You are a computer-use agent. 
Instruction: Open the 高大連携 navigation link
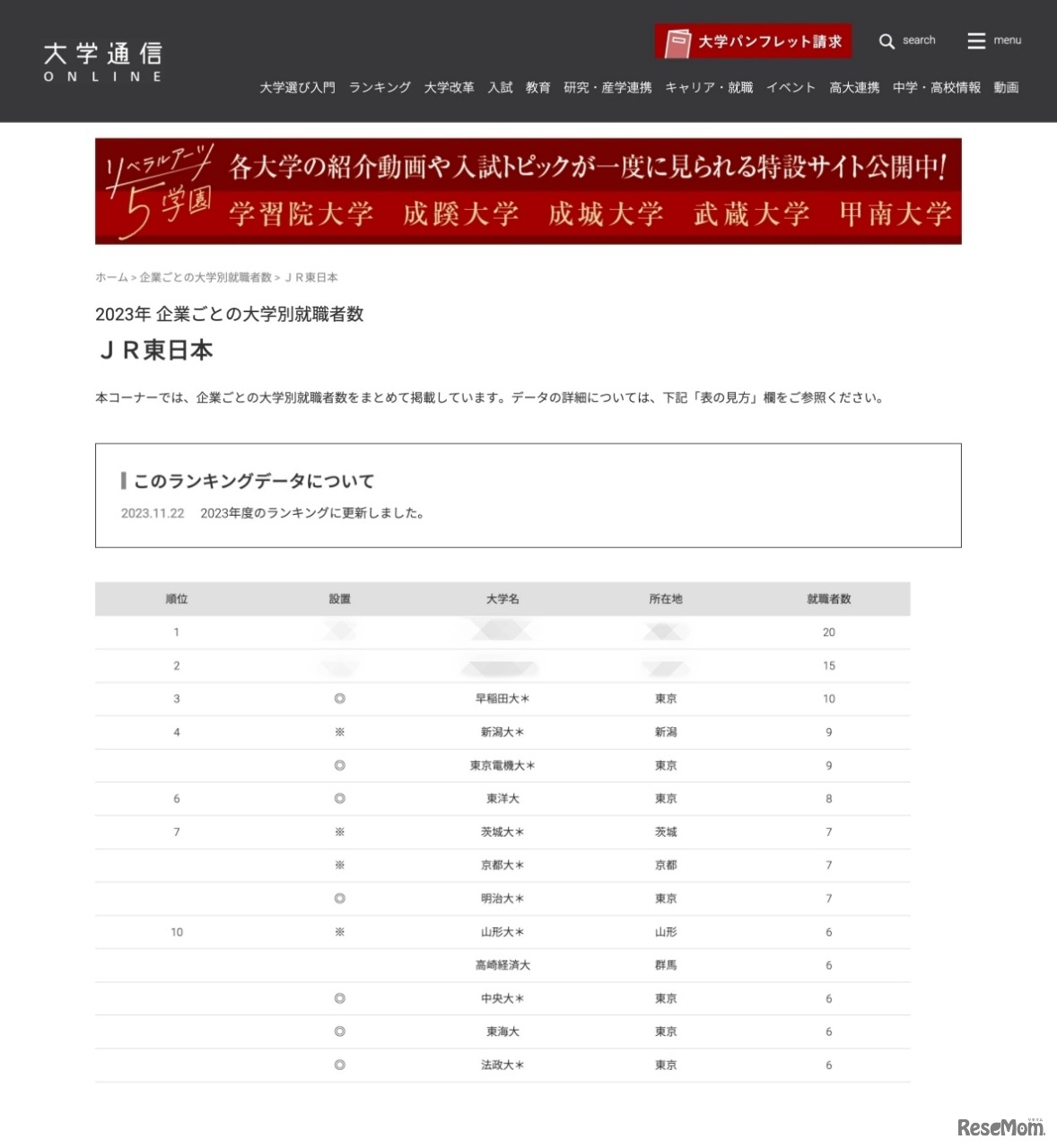click(852, 88)
